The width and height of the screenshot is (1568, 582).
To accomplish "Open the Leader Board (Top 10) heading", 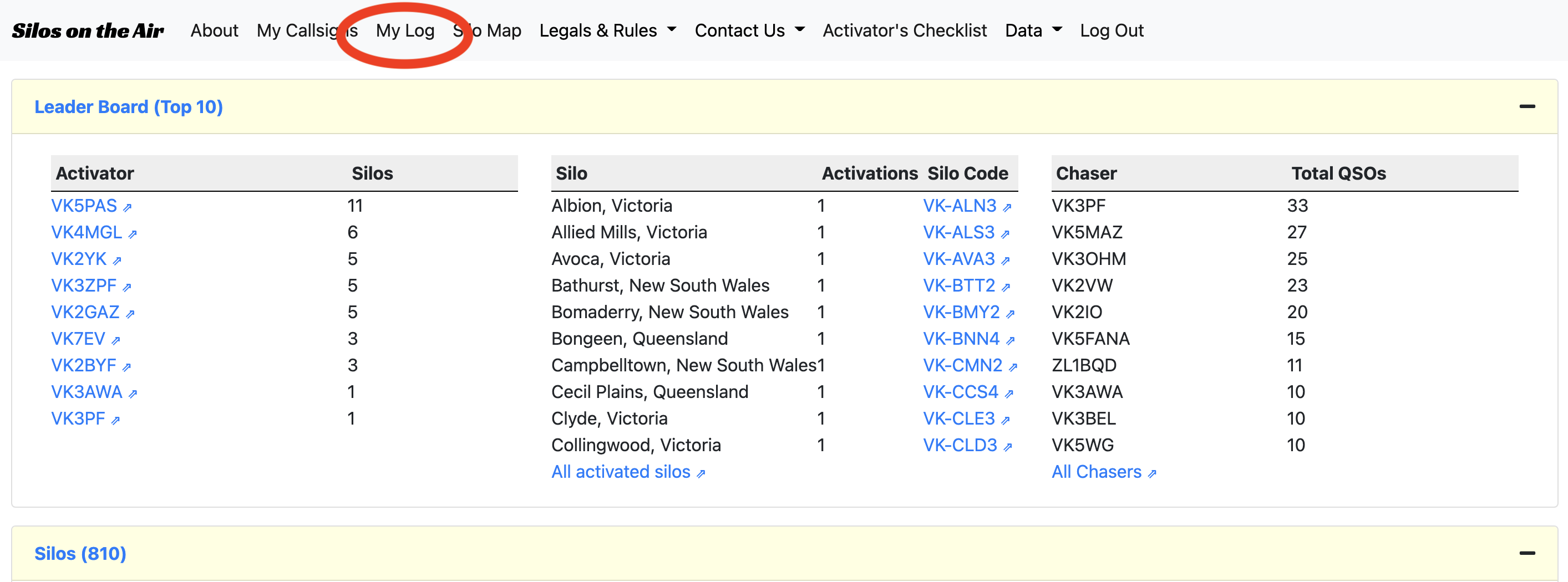I will pos(129,107).
